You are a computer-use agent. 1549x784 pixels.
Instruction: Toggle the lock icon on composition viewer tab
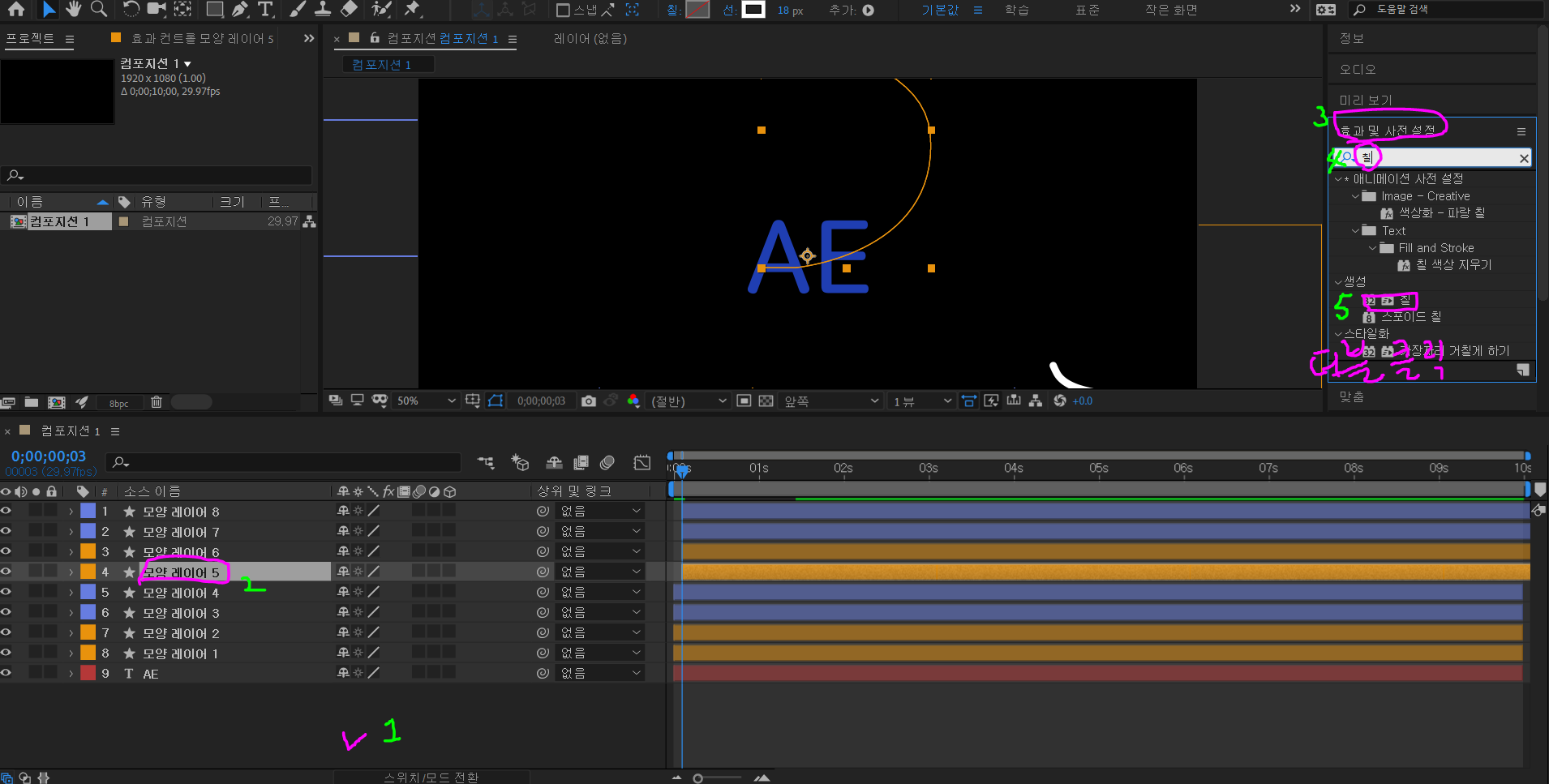375,38
